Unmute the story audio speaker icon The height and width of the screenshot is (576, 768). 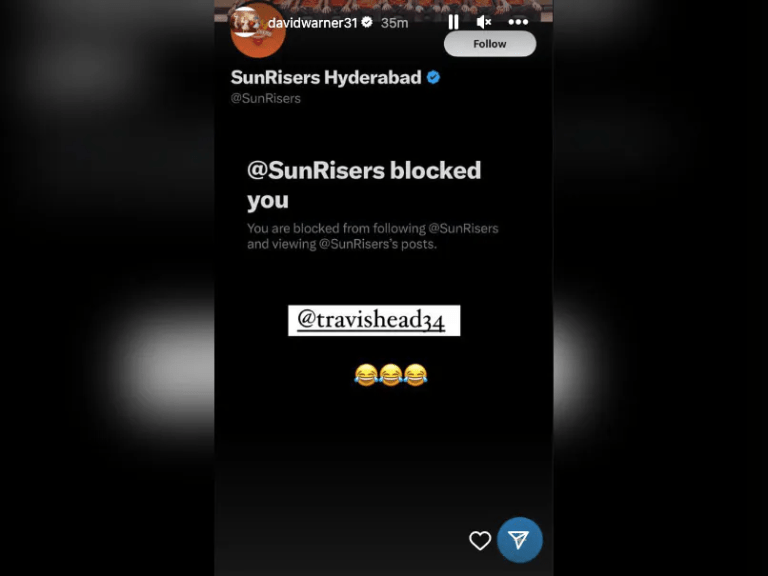pyautogui.click(x=484, y=22)
